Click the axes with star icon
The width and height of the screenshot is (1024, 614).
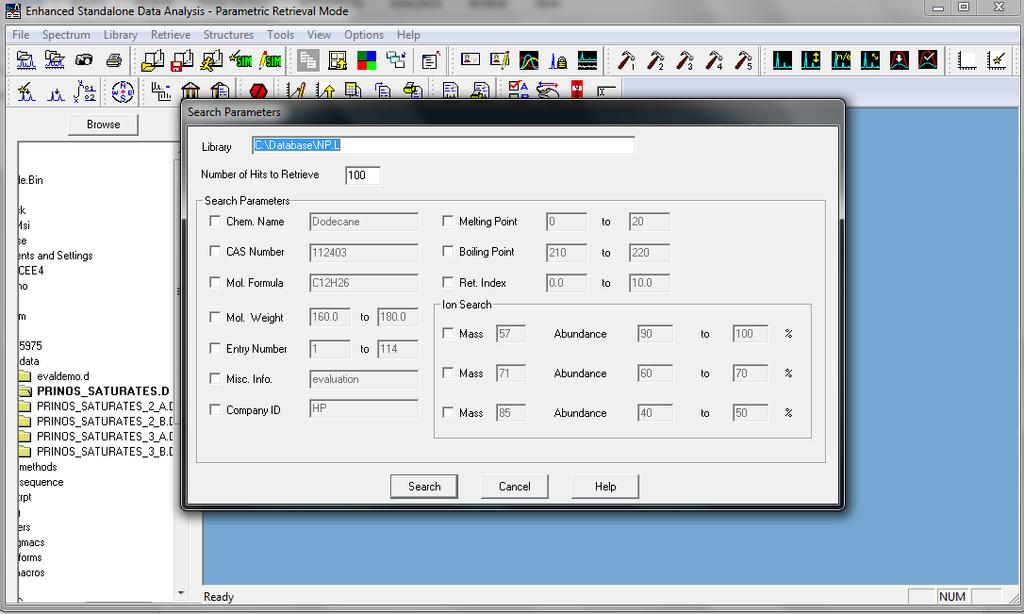tap(997, 61)
